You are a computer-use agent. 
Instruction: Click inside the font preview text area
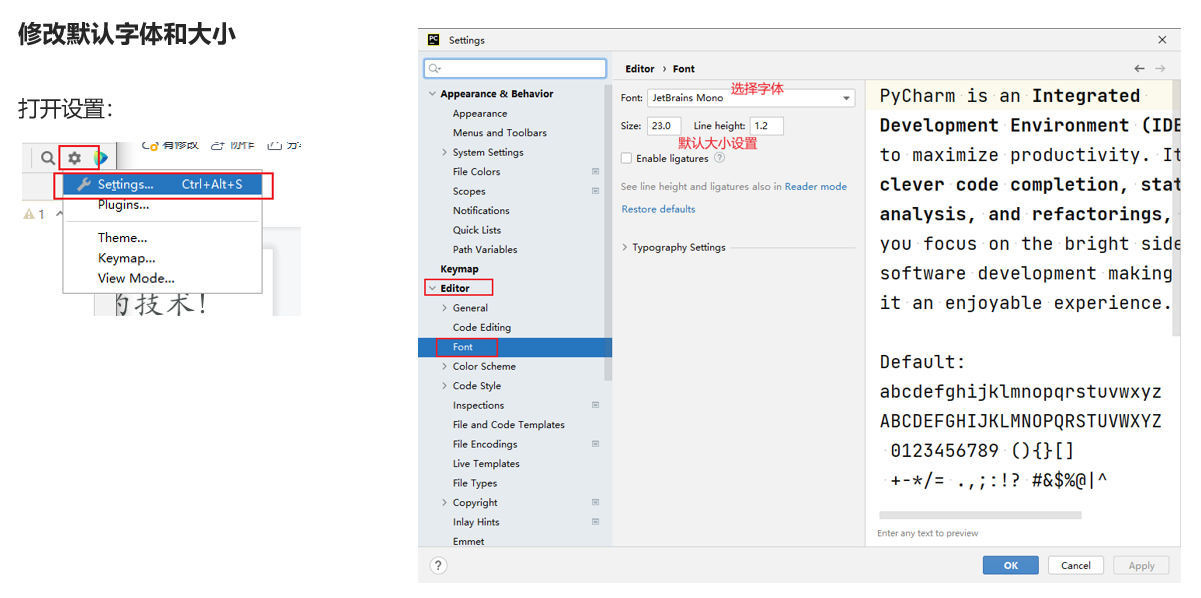(x=1023, y=300)
